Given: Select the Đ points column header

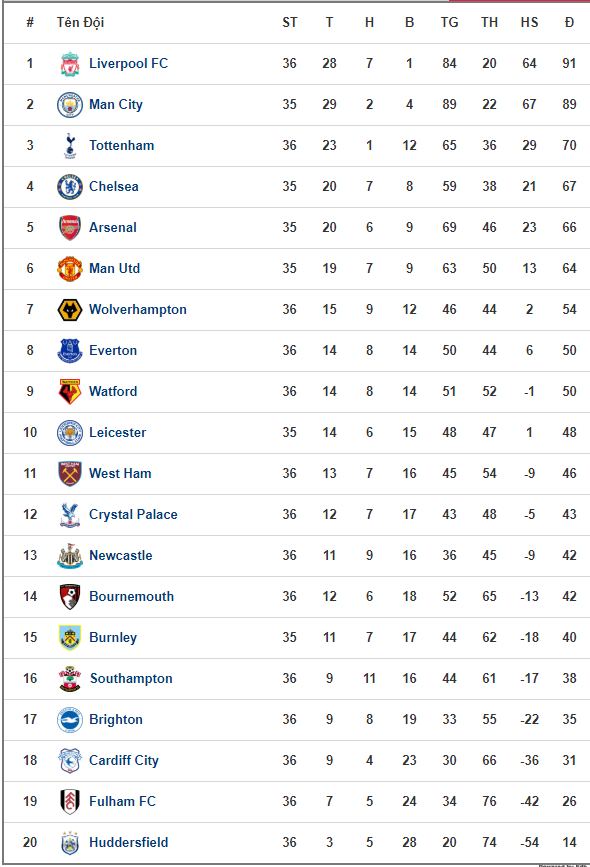Looking at the screenshot, I should [569, 22].
